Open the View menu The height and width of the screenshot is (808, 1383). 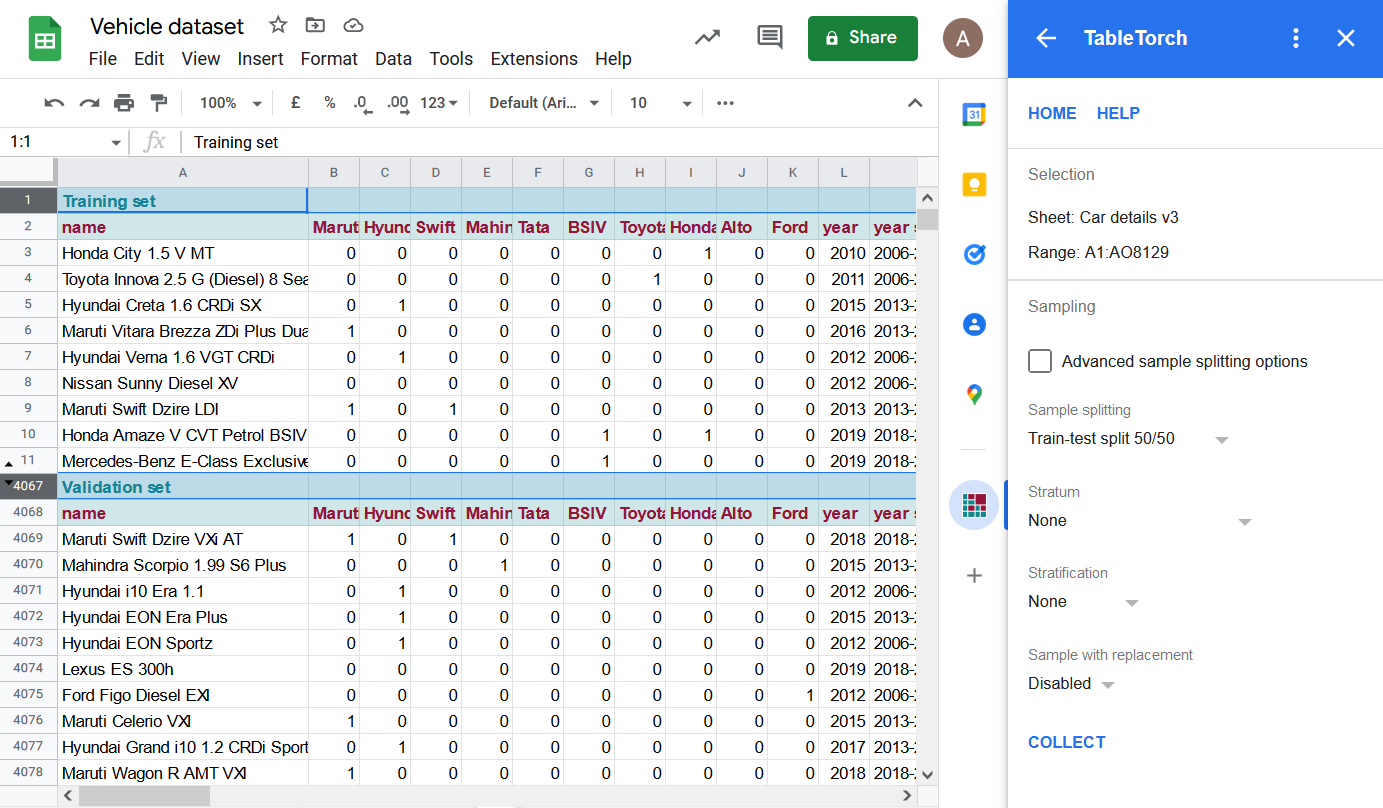coord(201,59)
